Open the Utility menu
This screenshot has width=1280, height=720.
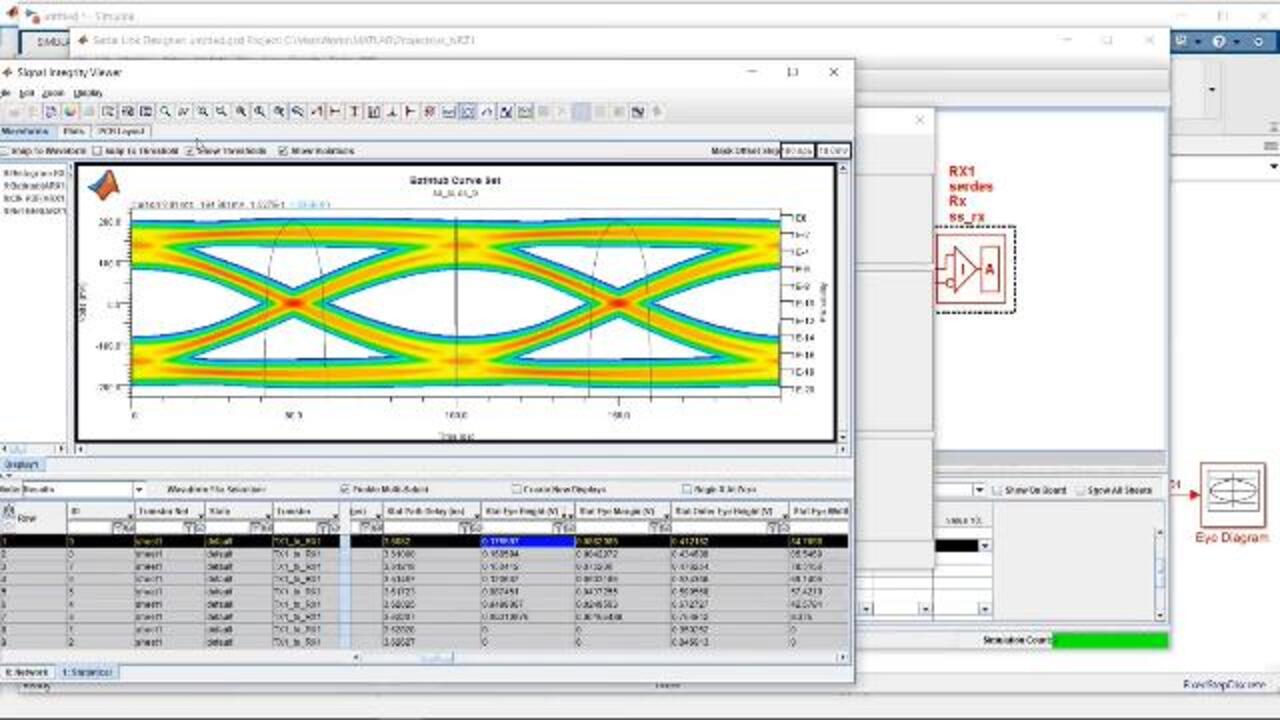coord(88,93)
